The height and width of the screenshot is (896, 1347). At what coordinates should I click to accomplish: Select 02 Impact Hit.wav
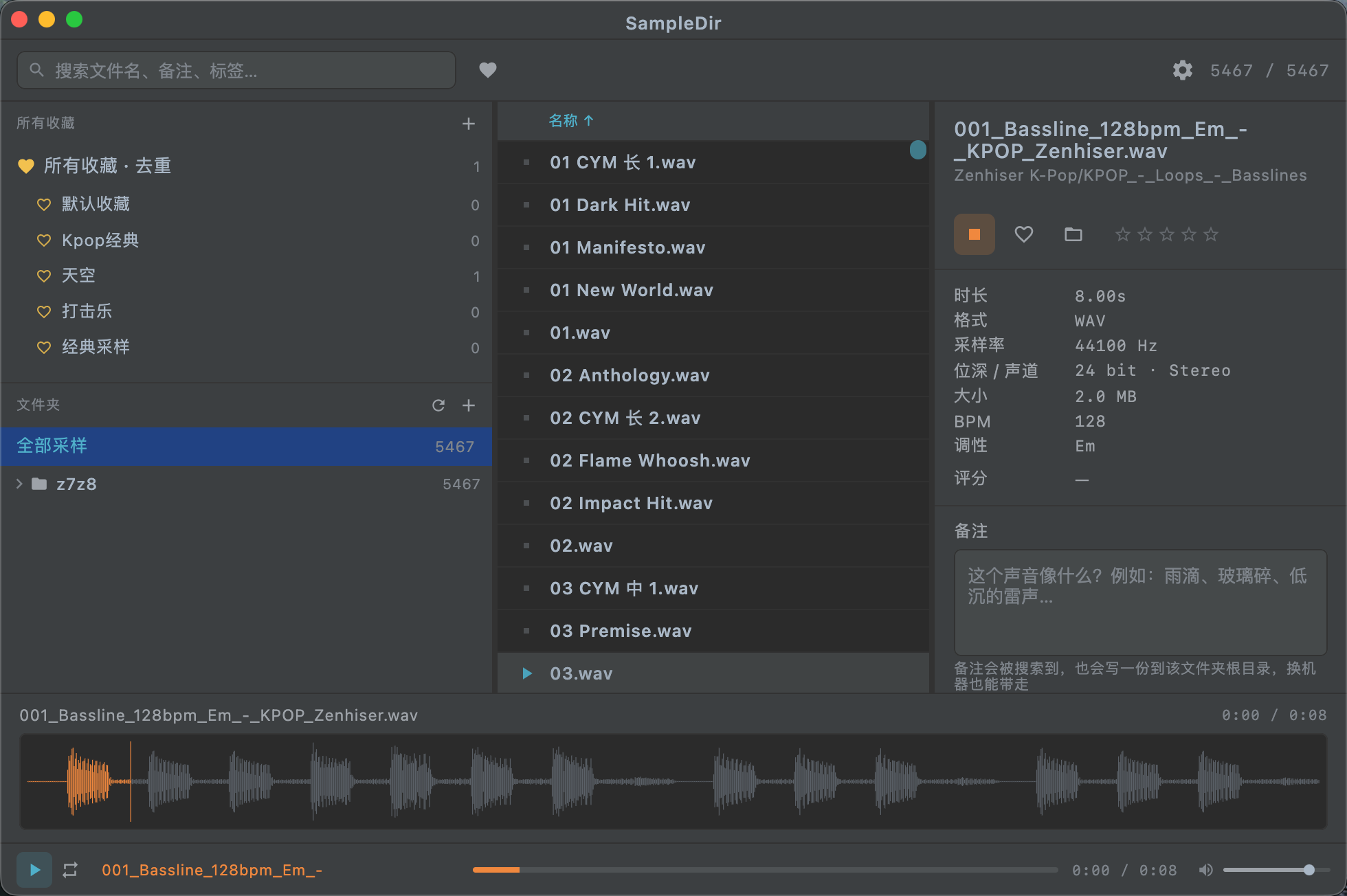(712, 503)
